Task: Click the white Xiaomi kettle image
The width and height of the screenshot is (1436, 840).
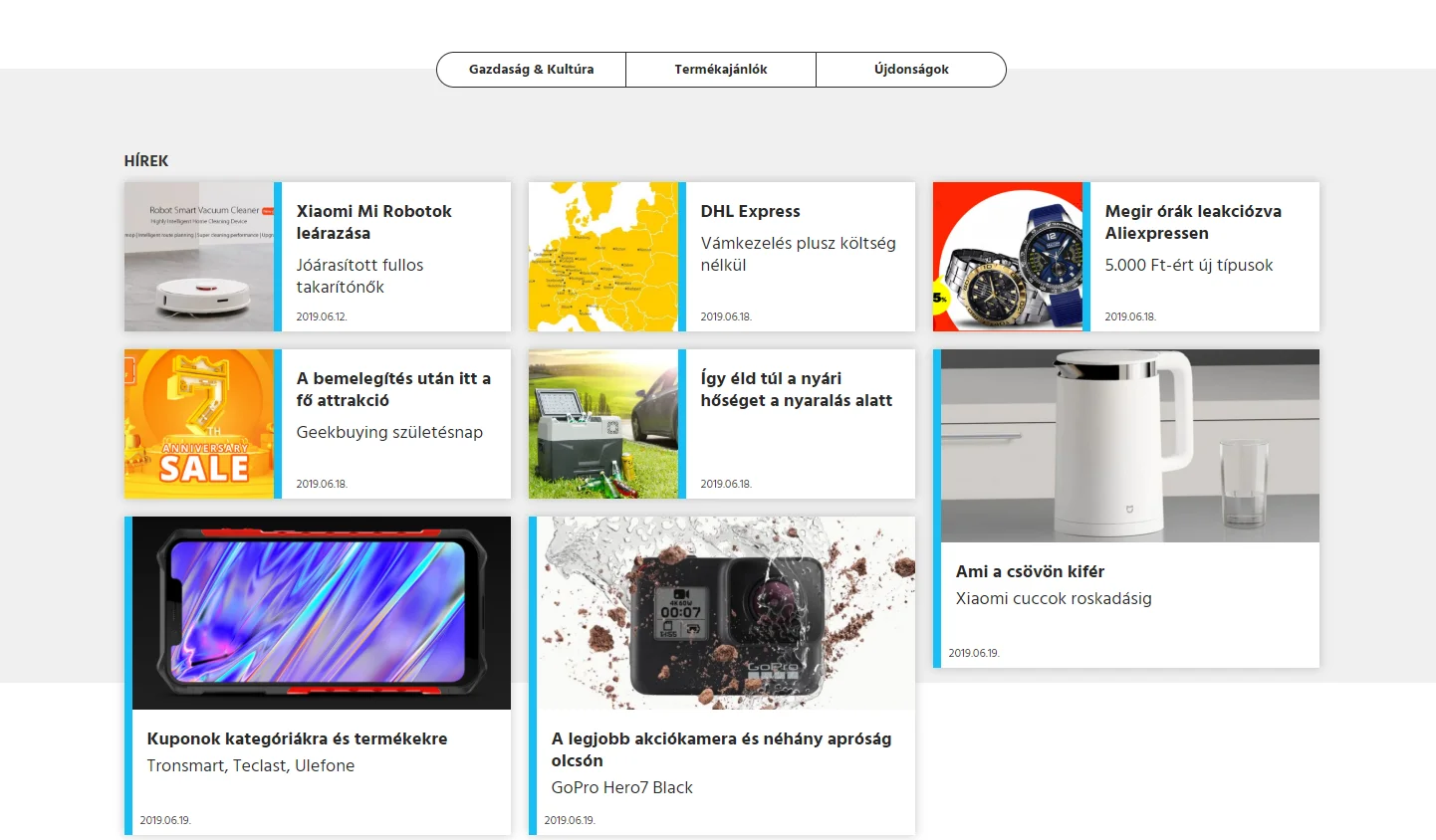Action: tap(1130, 446)
